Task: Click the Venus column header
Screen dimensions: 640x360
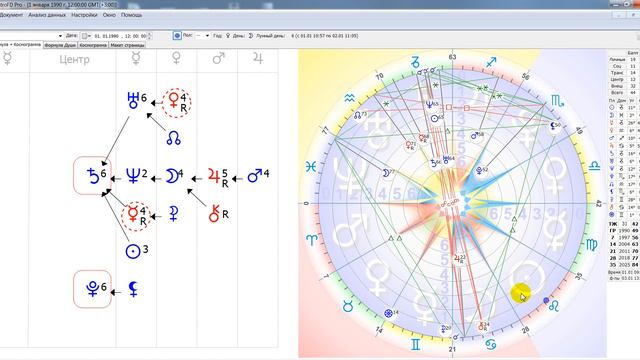Action: (x=176, y=58)
